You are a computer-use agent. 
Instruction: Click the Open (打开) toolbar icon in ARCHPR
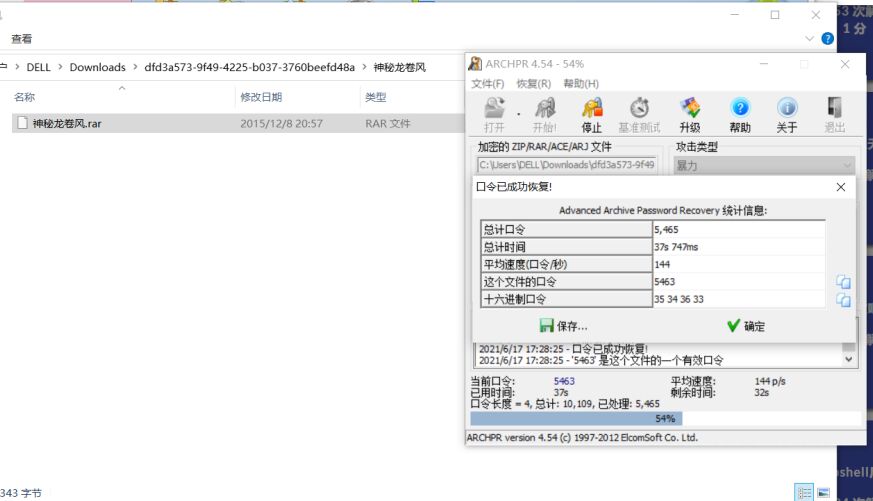[x=494, y=115]
